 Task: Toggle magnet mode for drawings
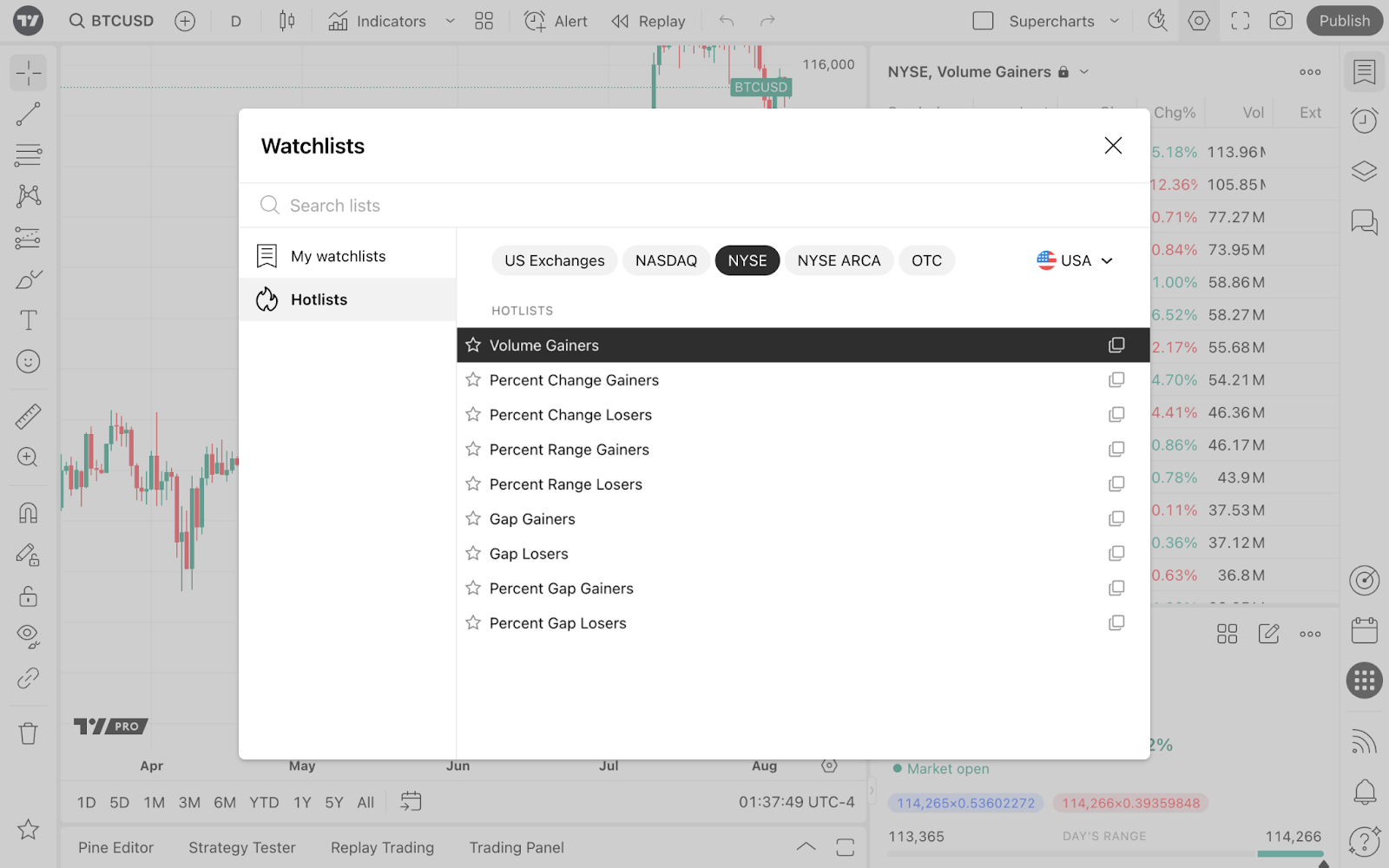click(x=29, y=513)
